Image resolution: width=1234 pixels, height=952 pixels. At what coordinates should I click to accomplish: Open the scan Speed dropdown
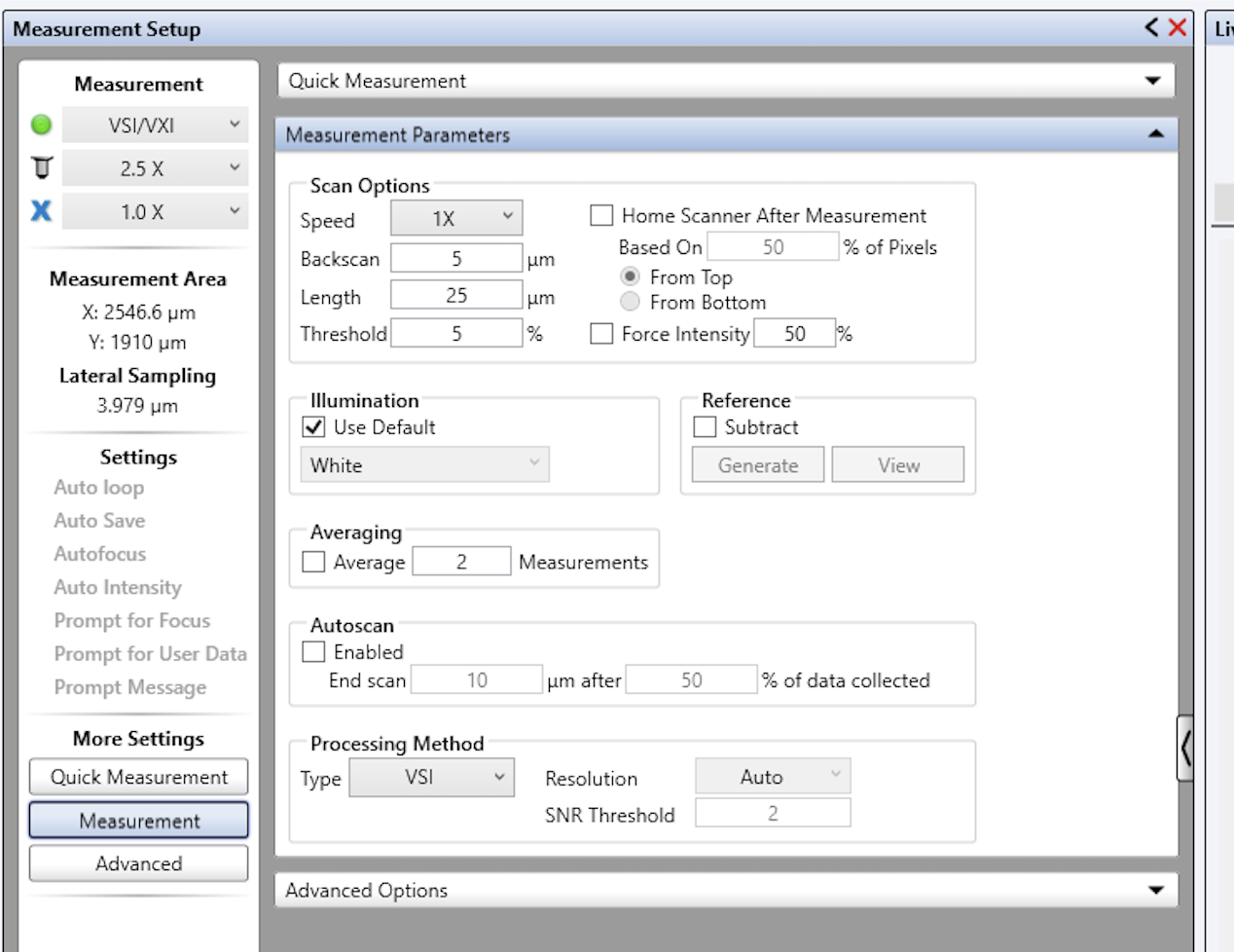456,218
